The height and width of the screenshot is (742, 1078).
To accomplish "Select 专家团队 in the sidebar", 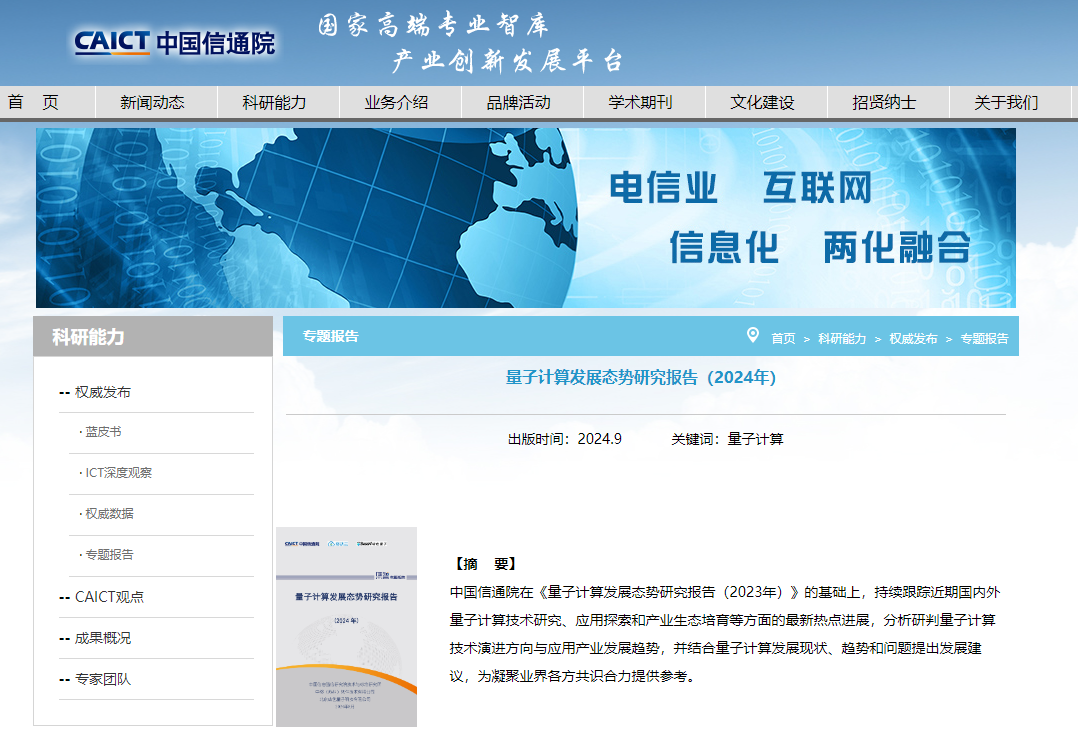I will pos(102,679).
